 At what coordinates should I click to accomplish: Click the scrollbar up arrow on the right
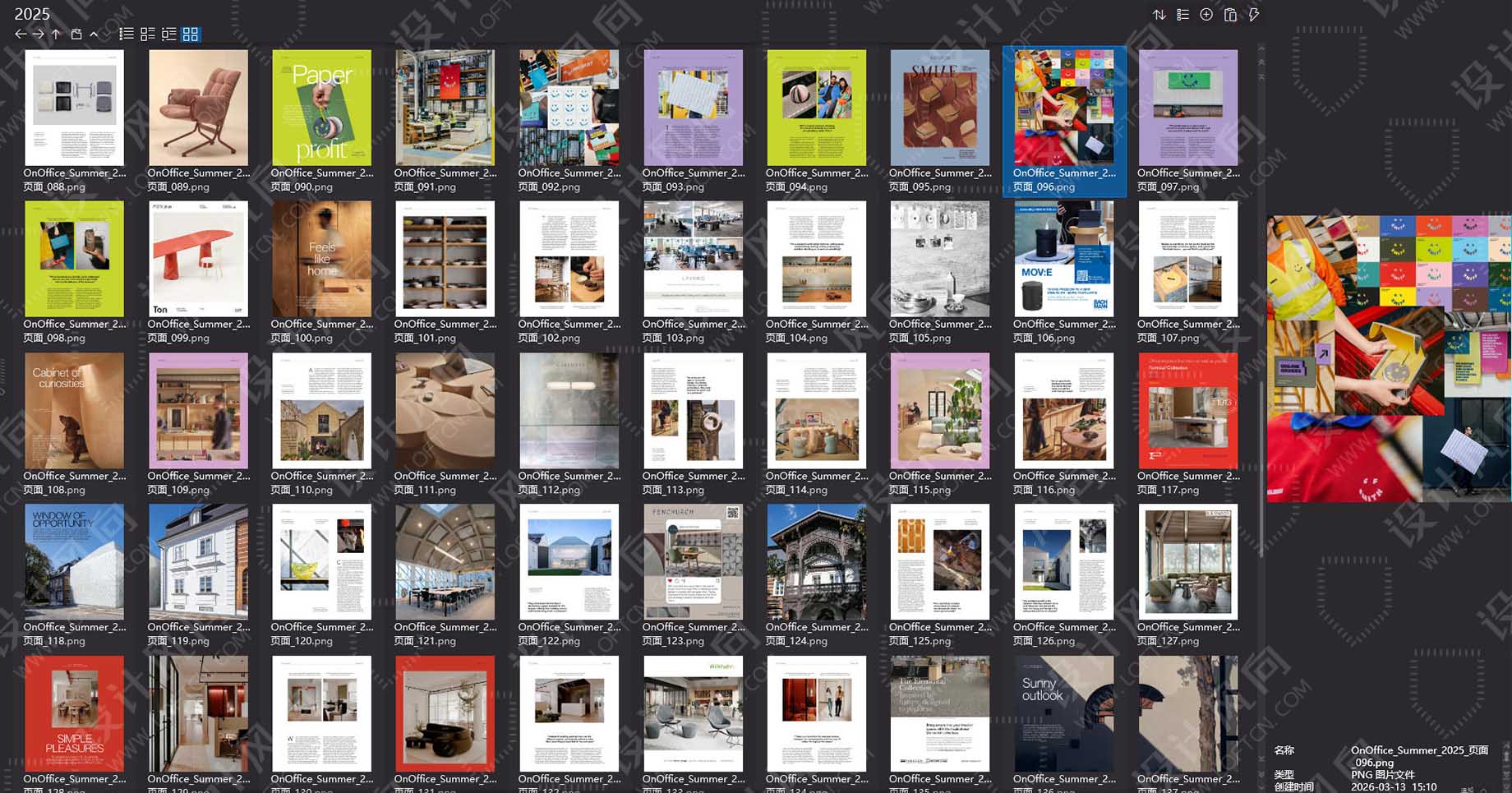[1261, 48]
